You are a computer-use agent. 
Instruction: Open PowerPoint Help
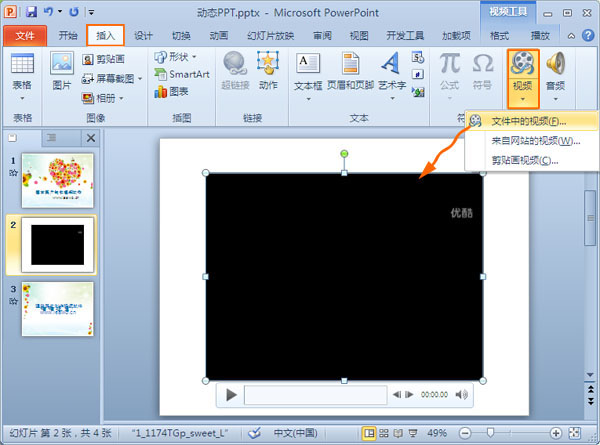pyautogui.click(x=588, y=36)
